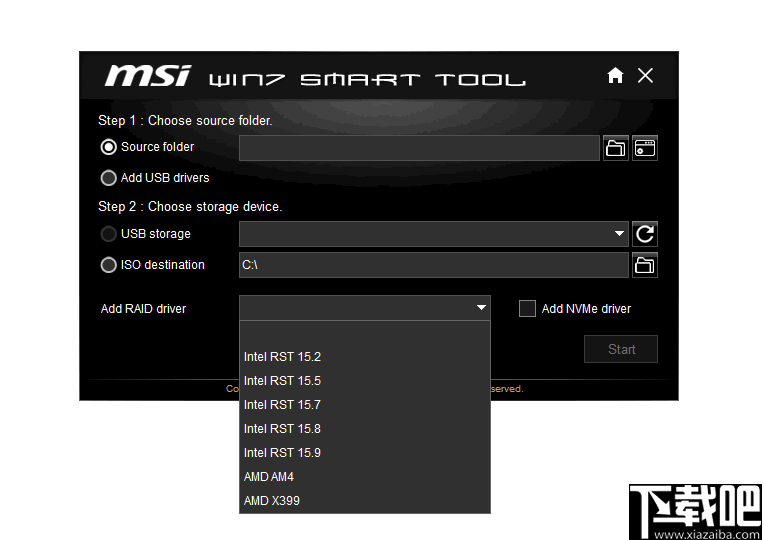Select source from optical drive icon
764x540 pixels.
645,148
